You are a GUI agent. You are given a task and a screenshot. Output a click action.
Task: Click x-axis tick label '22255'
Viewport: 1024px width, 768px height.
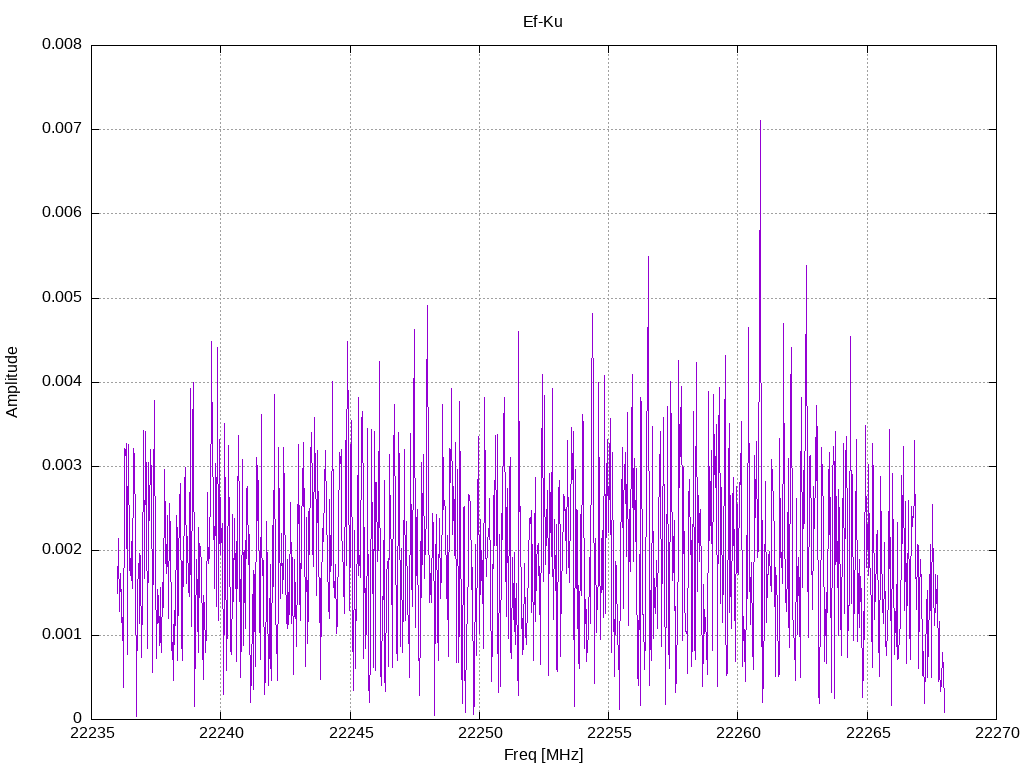coord(609,733)
